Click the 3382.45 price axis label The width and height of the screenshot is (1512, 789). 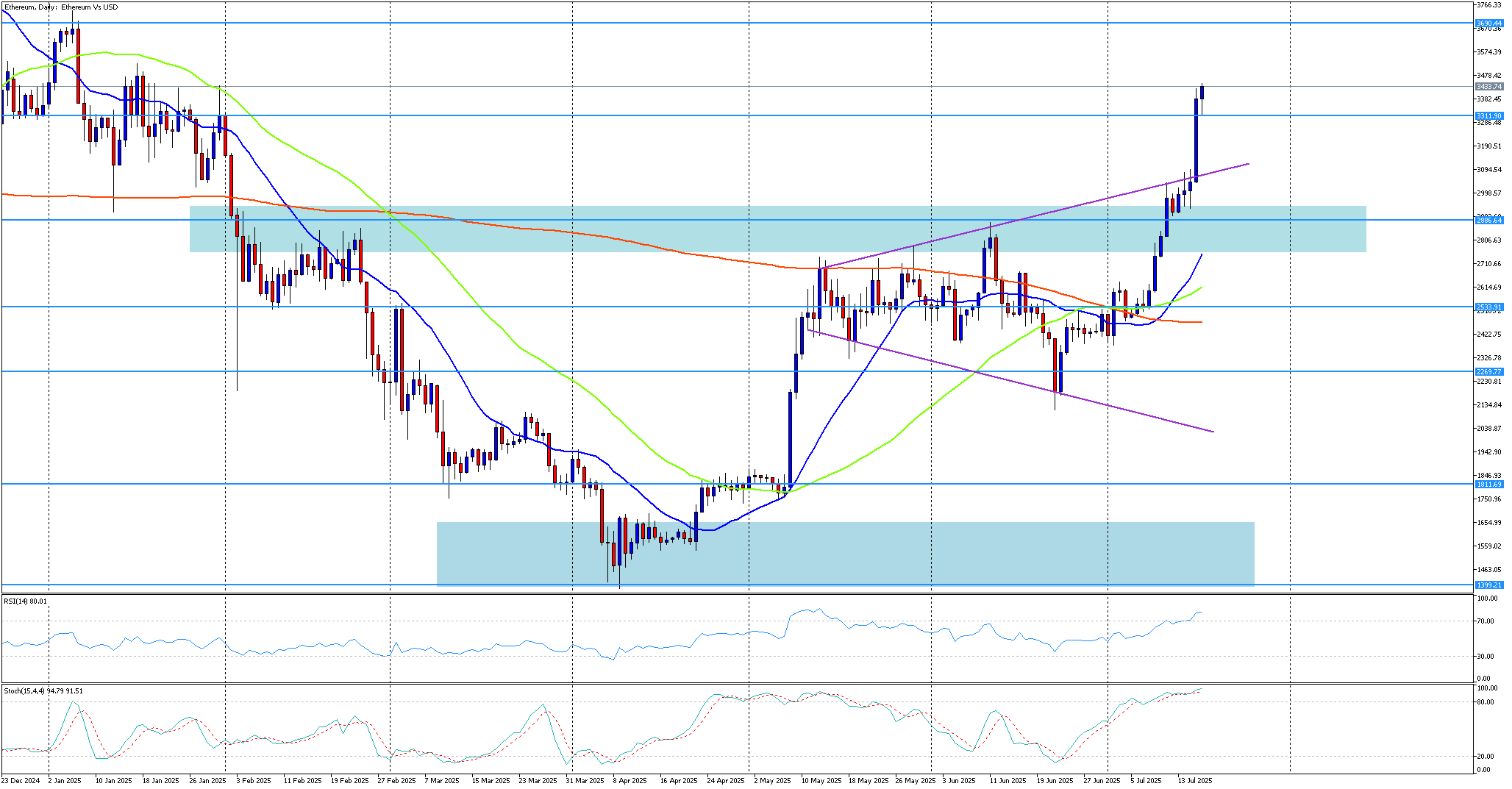(x=1489, y=99)
